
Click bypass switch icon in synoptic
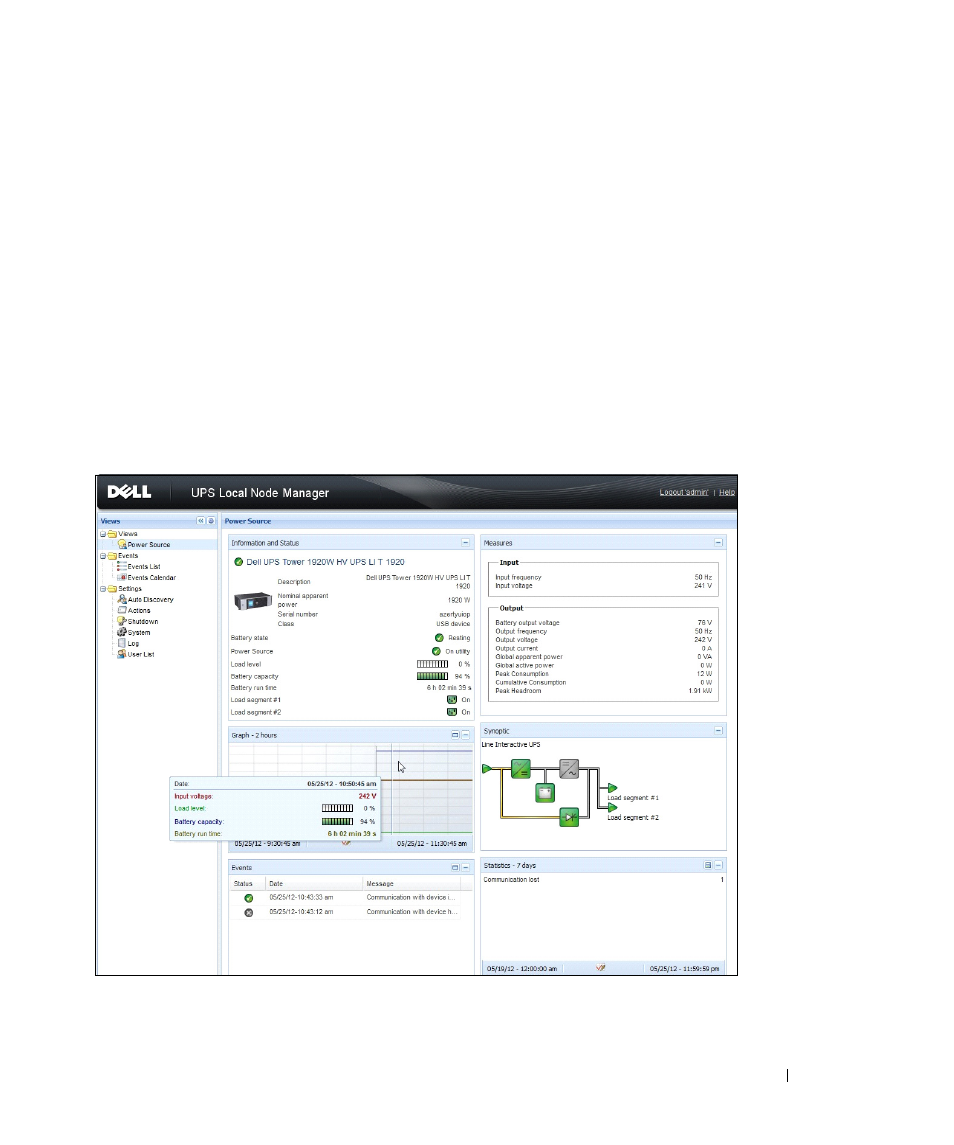click(x=569, y=816)
